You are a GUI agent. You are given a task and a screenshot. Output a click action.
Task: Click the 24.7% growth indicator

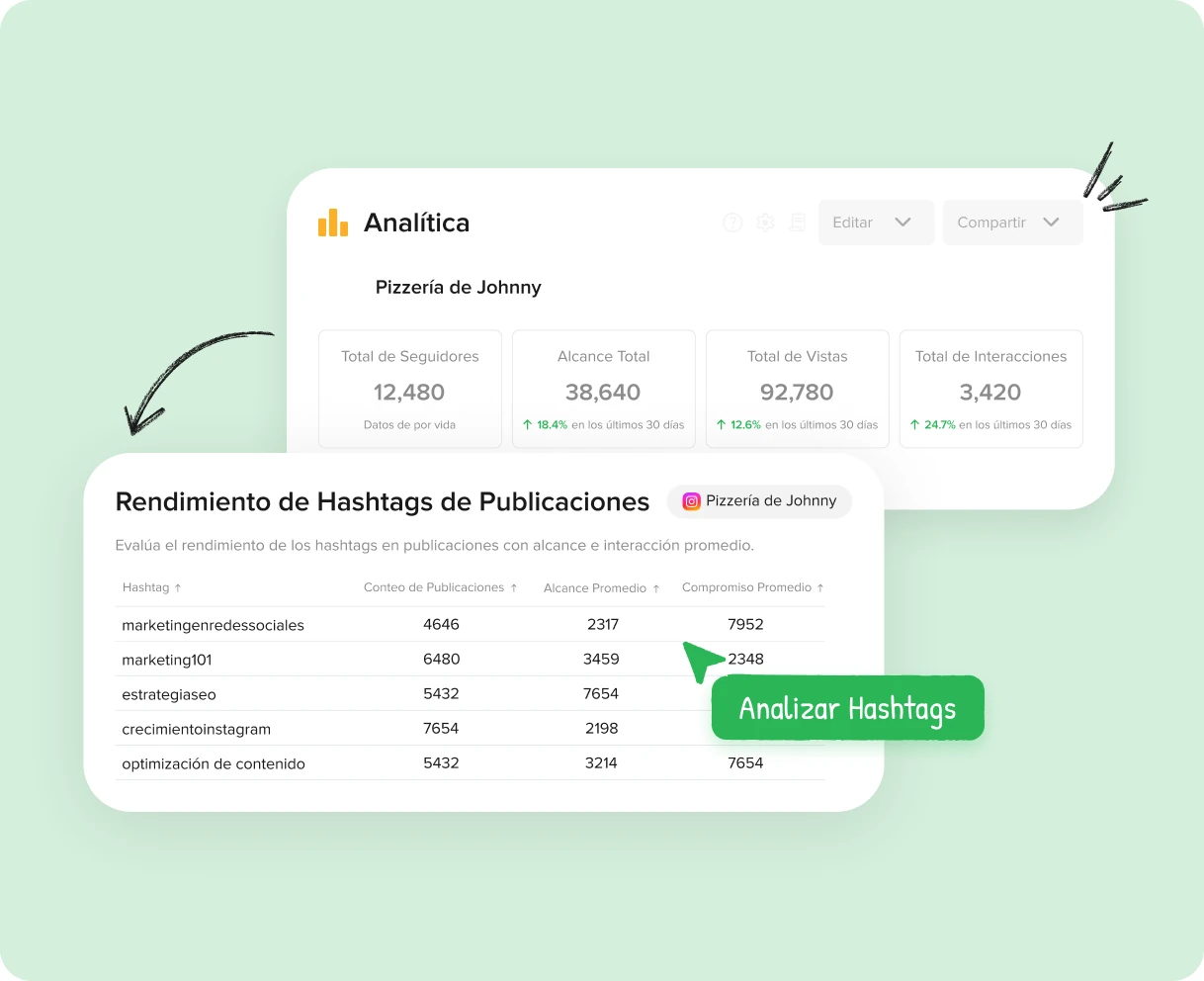[x=933, y=425]
